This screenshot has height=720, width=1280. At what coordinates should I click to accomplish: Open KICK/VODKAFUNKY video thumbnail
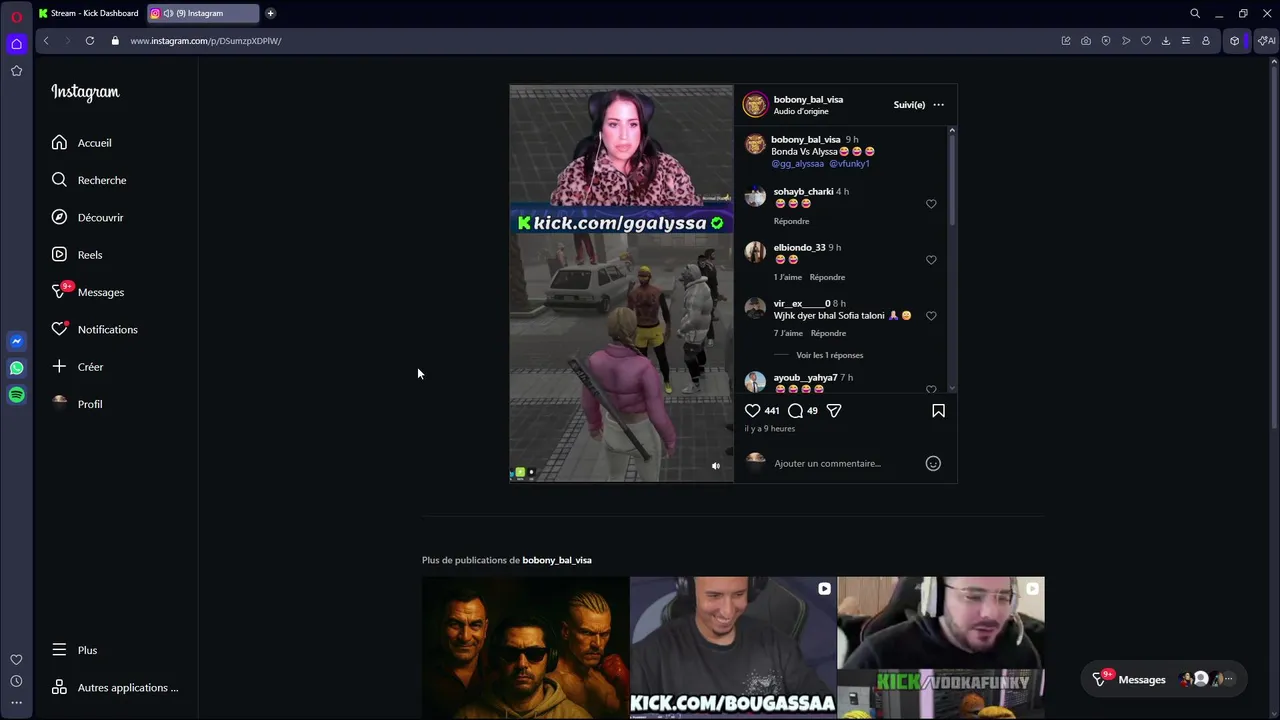tap(941, 648)
